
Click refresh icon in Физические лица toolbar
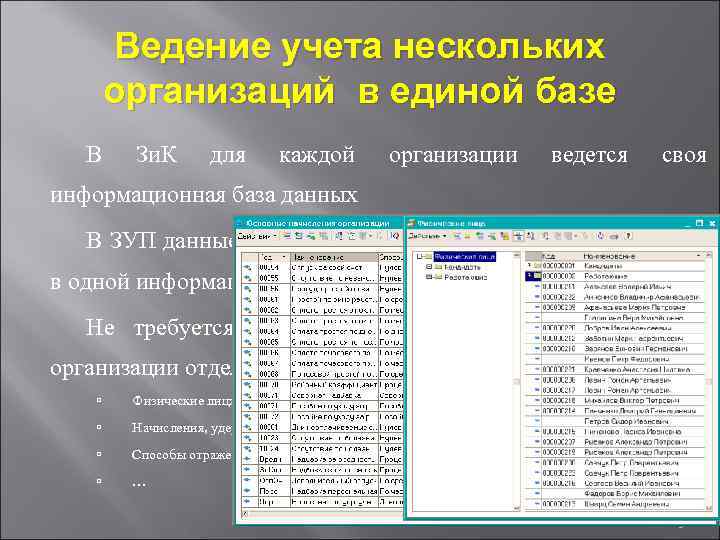(x=601, y=236)
